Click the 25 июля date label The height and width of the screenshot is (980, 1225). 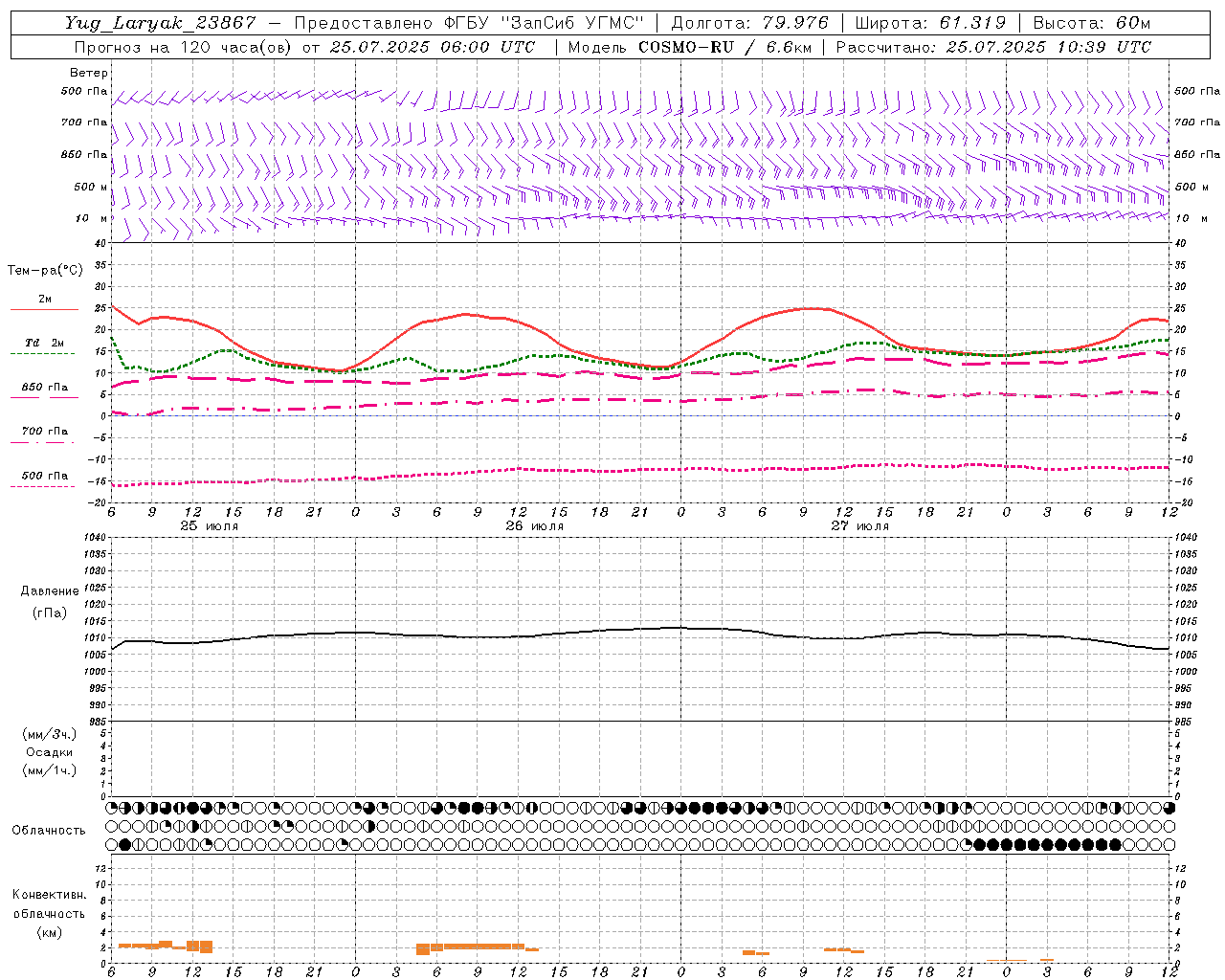click(210, 526)
